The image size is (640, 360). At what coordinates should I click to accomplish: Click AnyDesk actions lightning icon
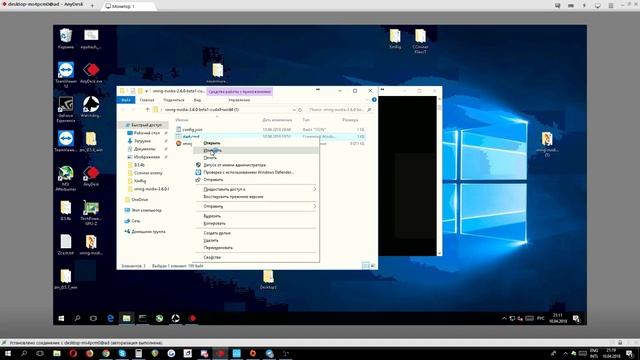[584, 5]
